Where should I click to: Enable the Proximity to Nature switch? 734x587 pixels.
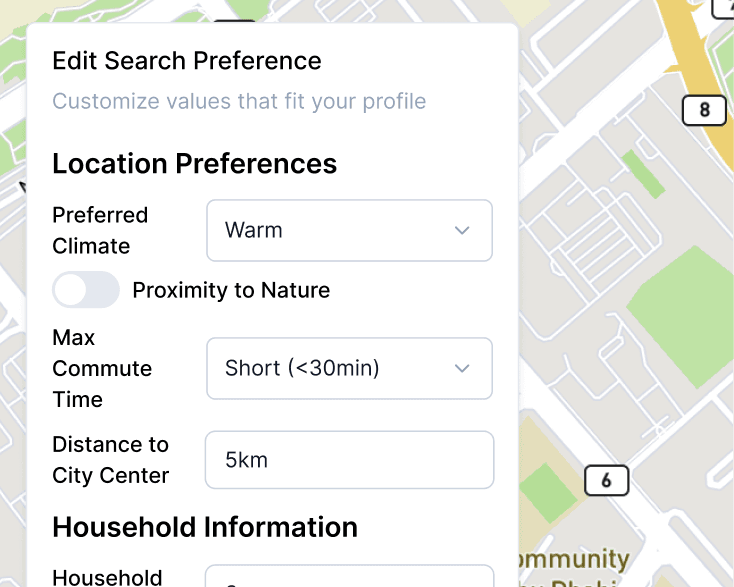[86, 291]
